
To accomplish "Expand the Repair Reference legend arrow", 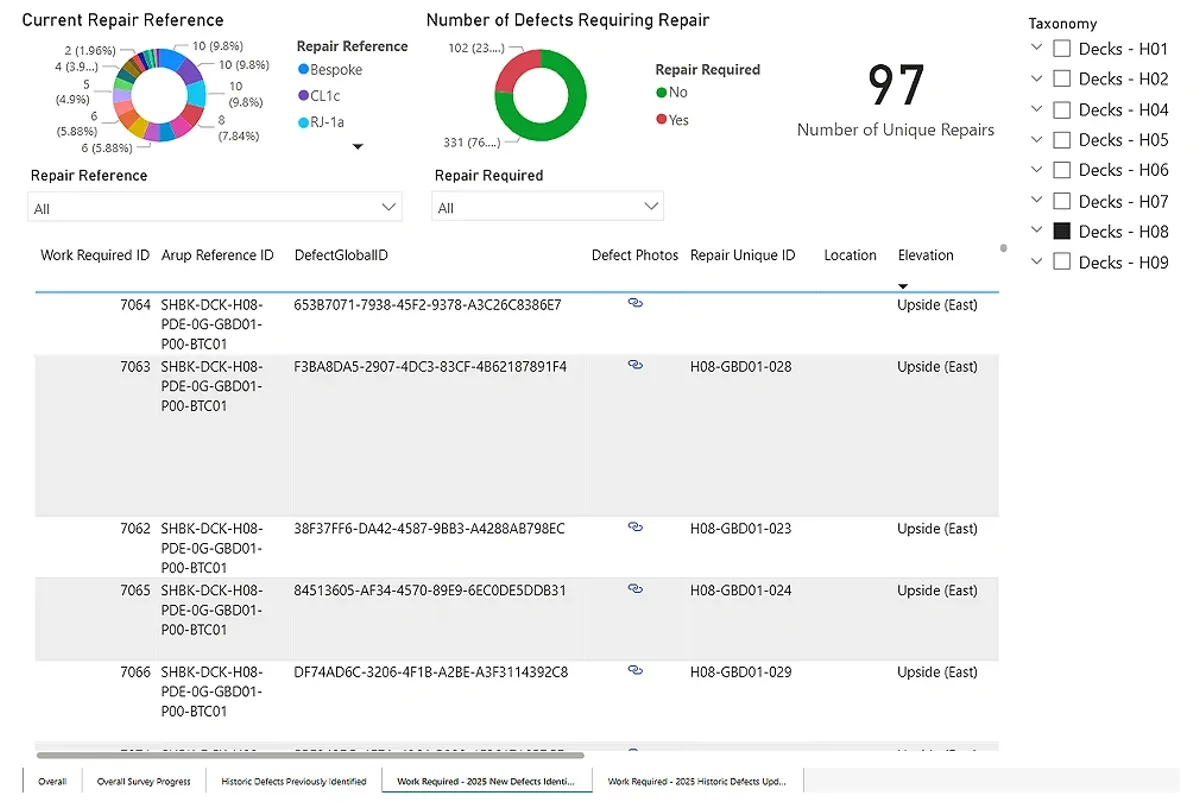I will [358, 145].
